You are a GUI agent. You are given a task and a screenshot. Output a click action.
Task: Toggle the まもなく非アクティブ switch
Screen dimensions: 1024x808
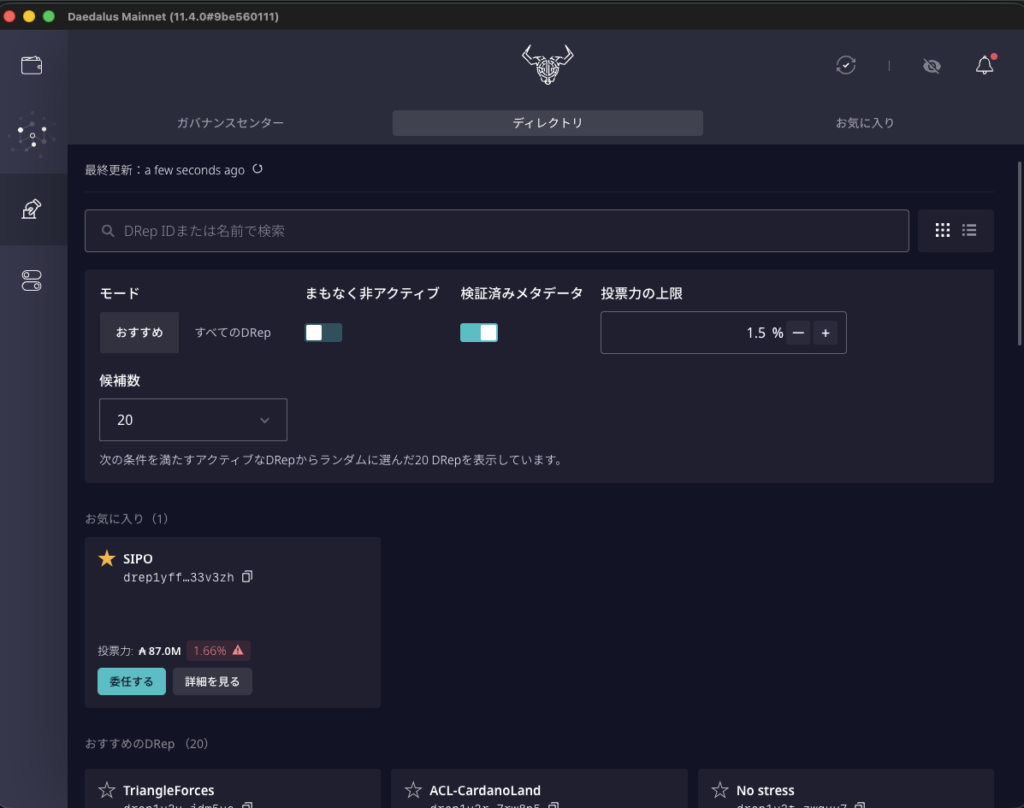[x=323, y=332]
